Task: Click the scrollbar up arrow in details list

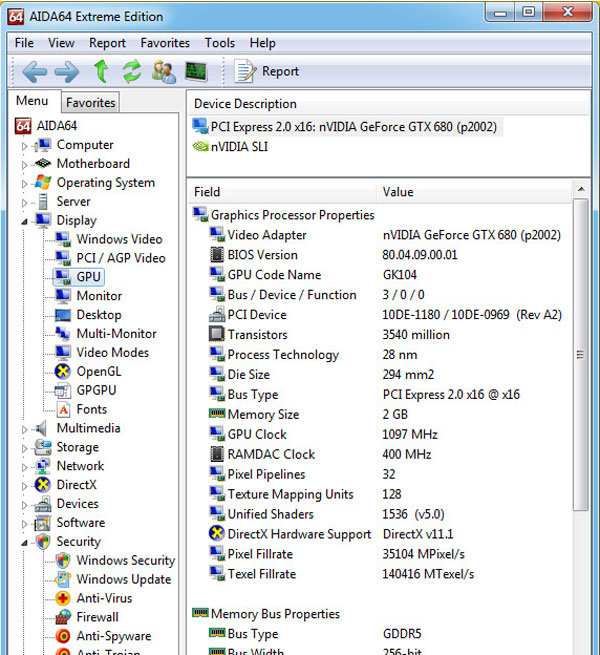Action: [x=581, y=190]
